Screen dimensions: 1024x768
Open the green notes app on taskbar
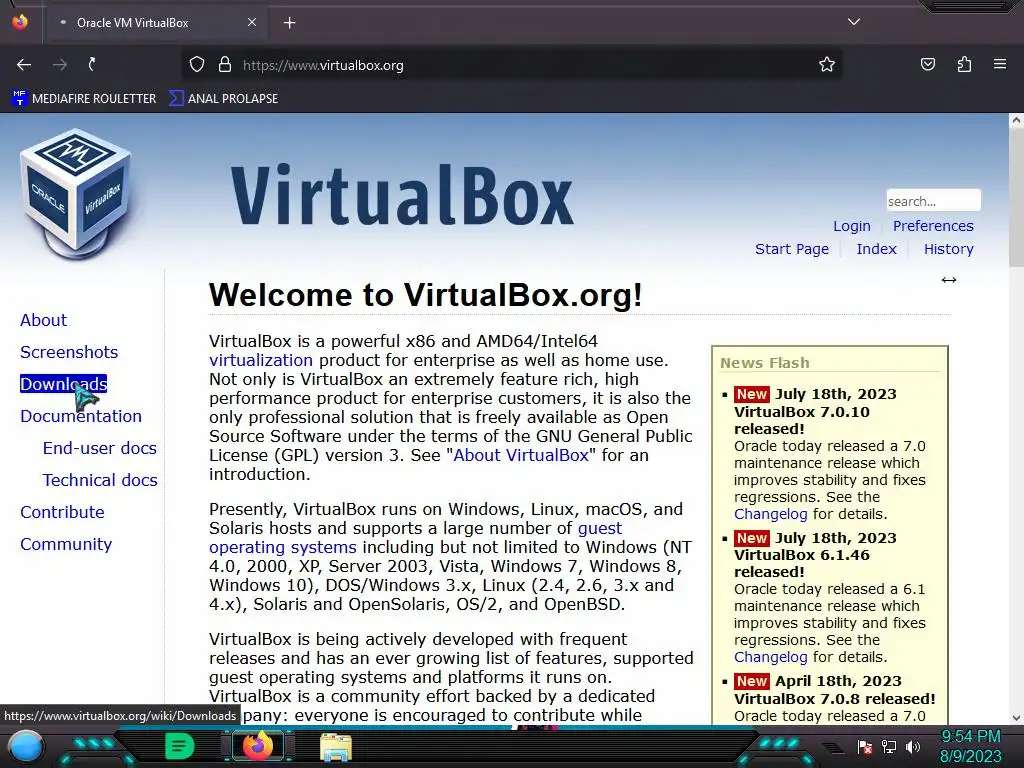click(180, 746)
